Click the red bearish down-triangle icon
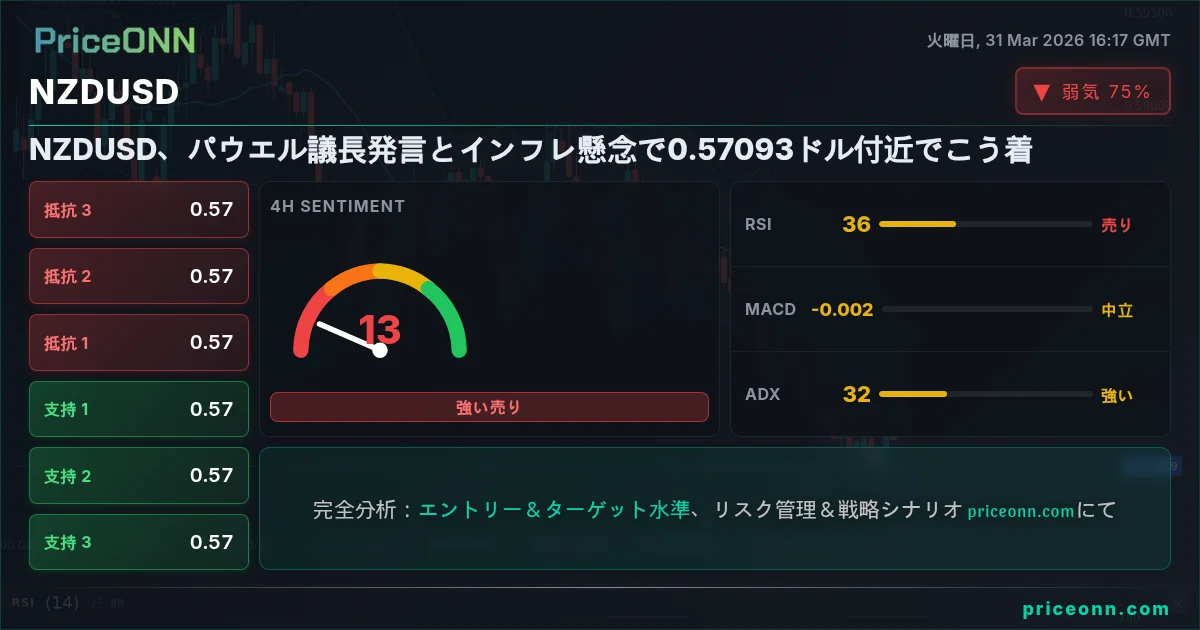This screenshot has height=630, width=1200. (x=1041, y=92)
